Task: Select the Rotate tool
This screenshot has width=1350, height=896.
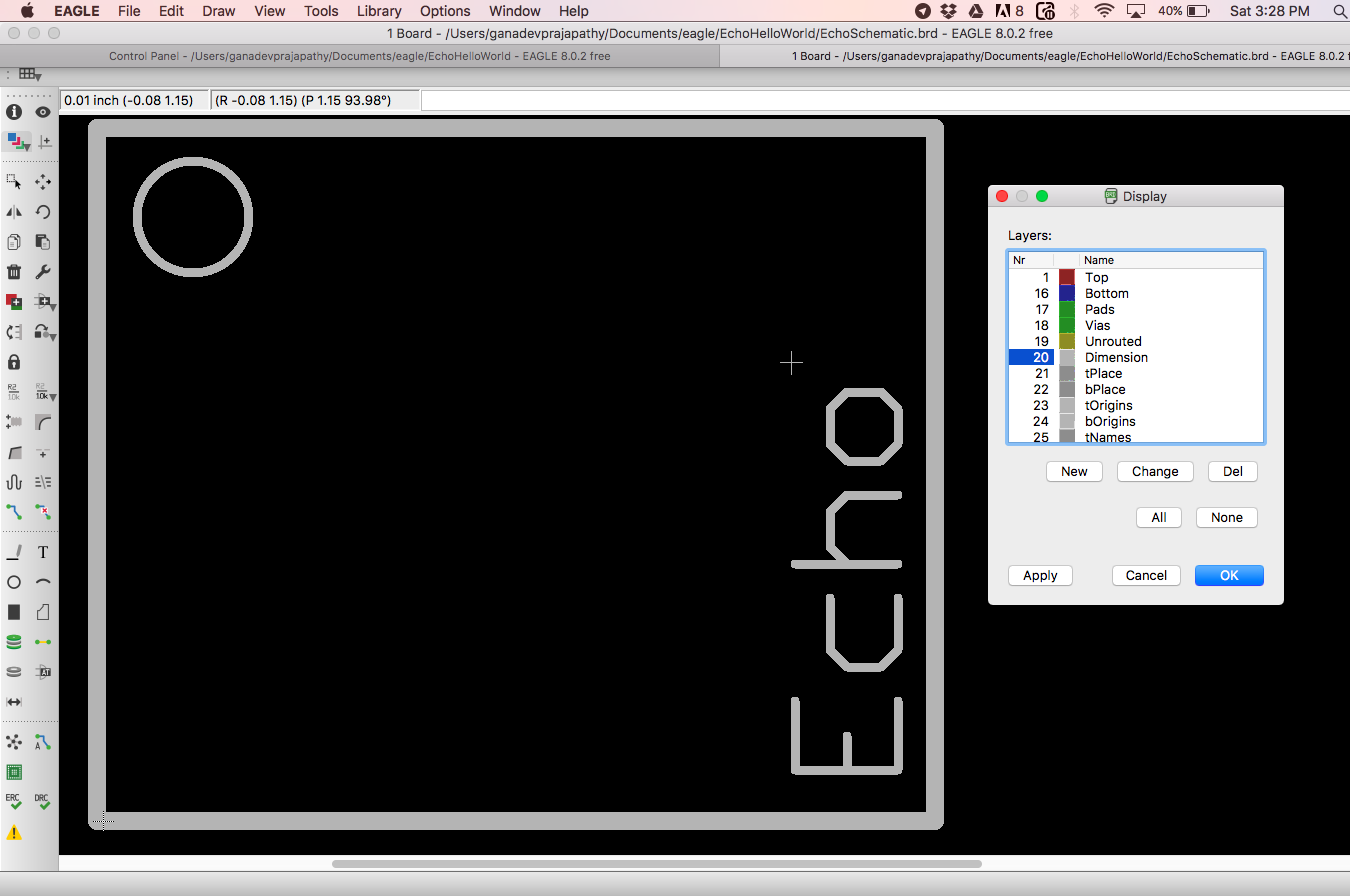Action: pos(43,212)
